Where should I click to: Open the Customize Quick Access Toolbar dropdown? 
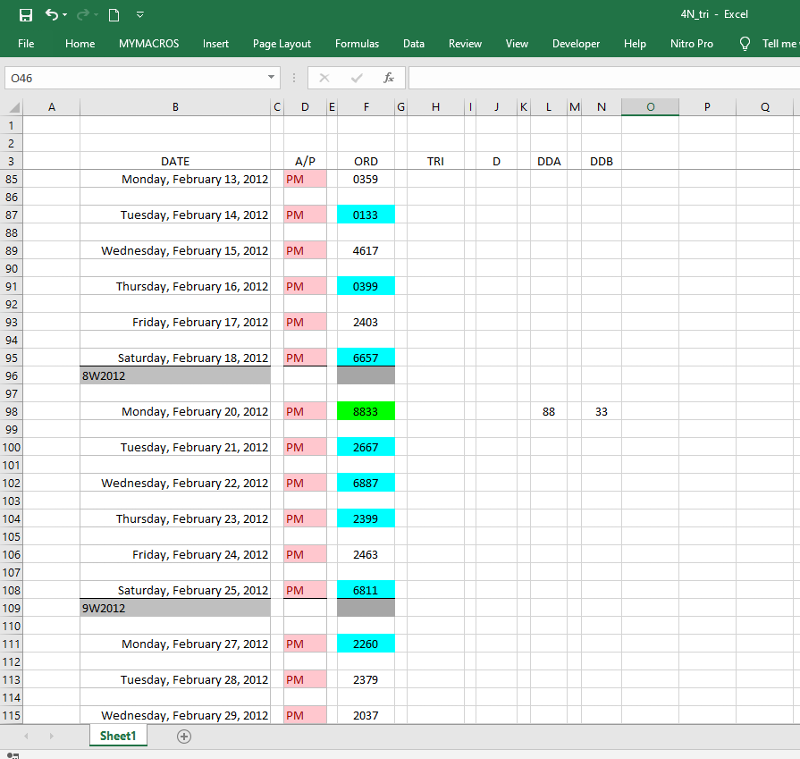pos(140,15)
